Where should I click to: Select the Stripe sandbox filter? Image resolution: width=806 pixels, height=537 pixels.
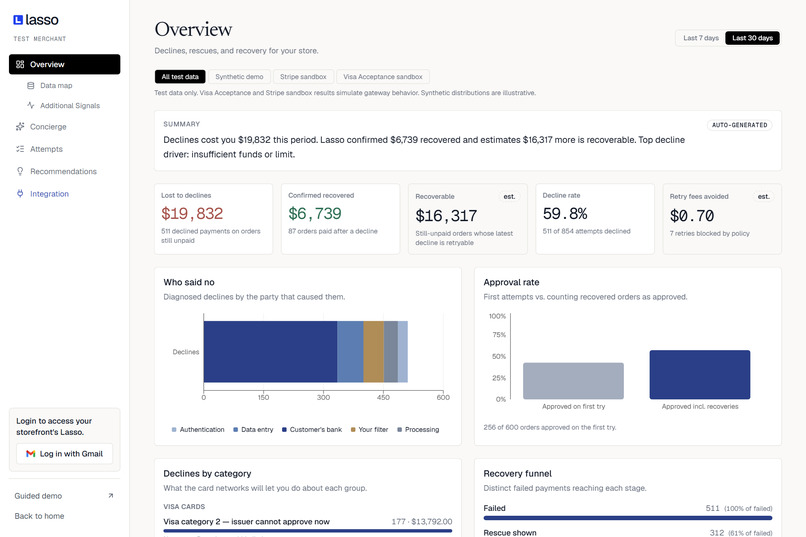coord(303,77)
